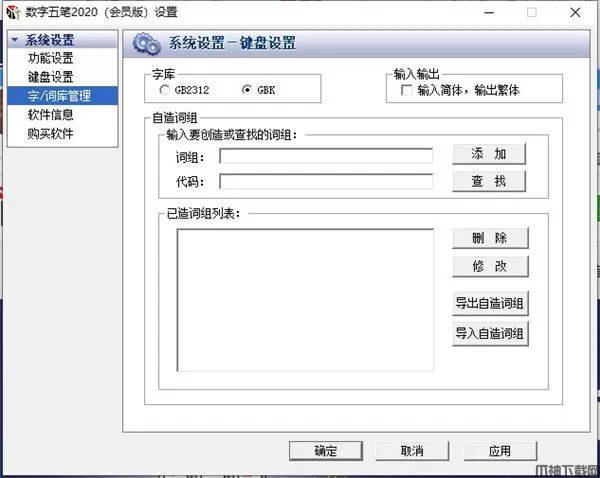Click the 删除 button
This screenshot has height=478, width=600.
(x=490, y=238)
